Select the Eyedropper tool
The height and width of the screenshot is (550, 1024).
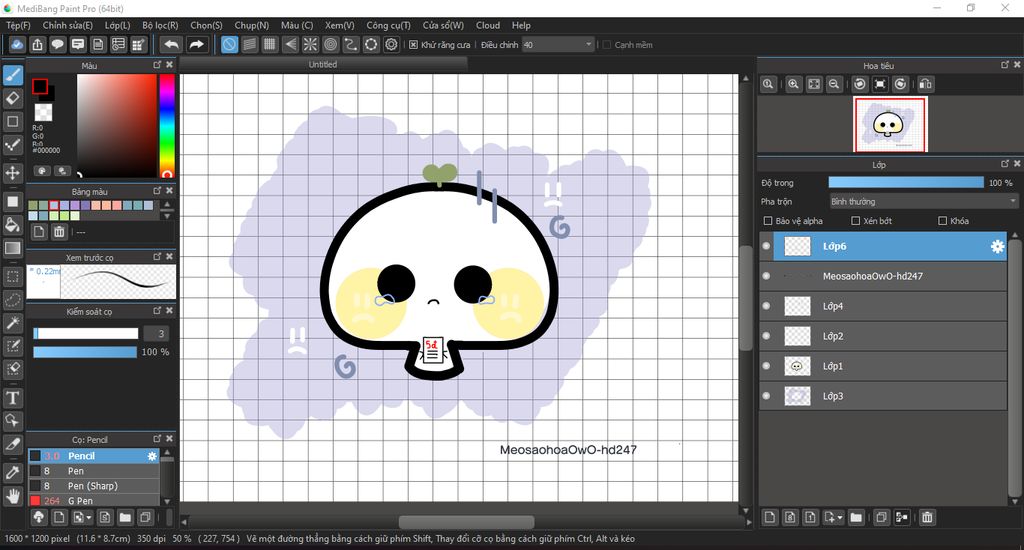[x=12, y=472]
